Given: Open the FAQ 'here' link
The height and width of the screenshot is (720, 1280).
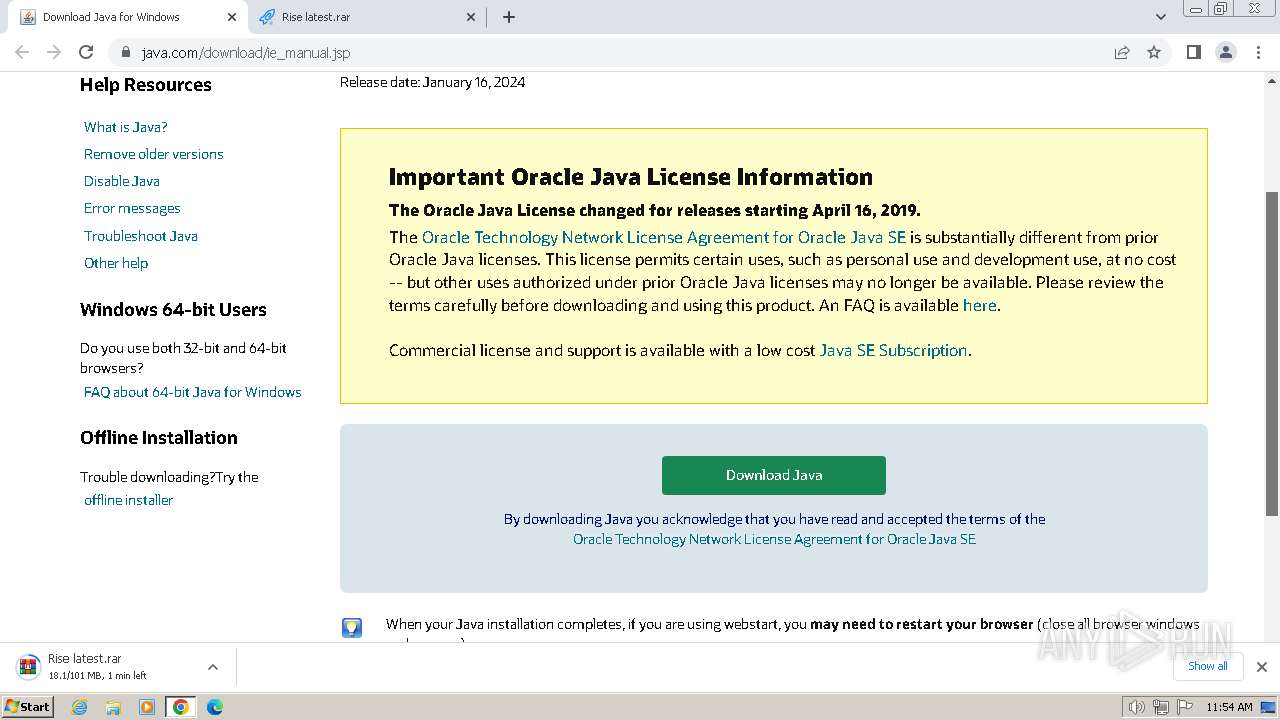Looking at the screenshot, I should [979, 305].
